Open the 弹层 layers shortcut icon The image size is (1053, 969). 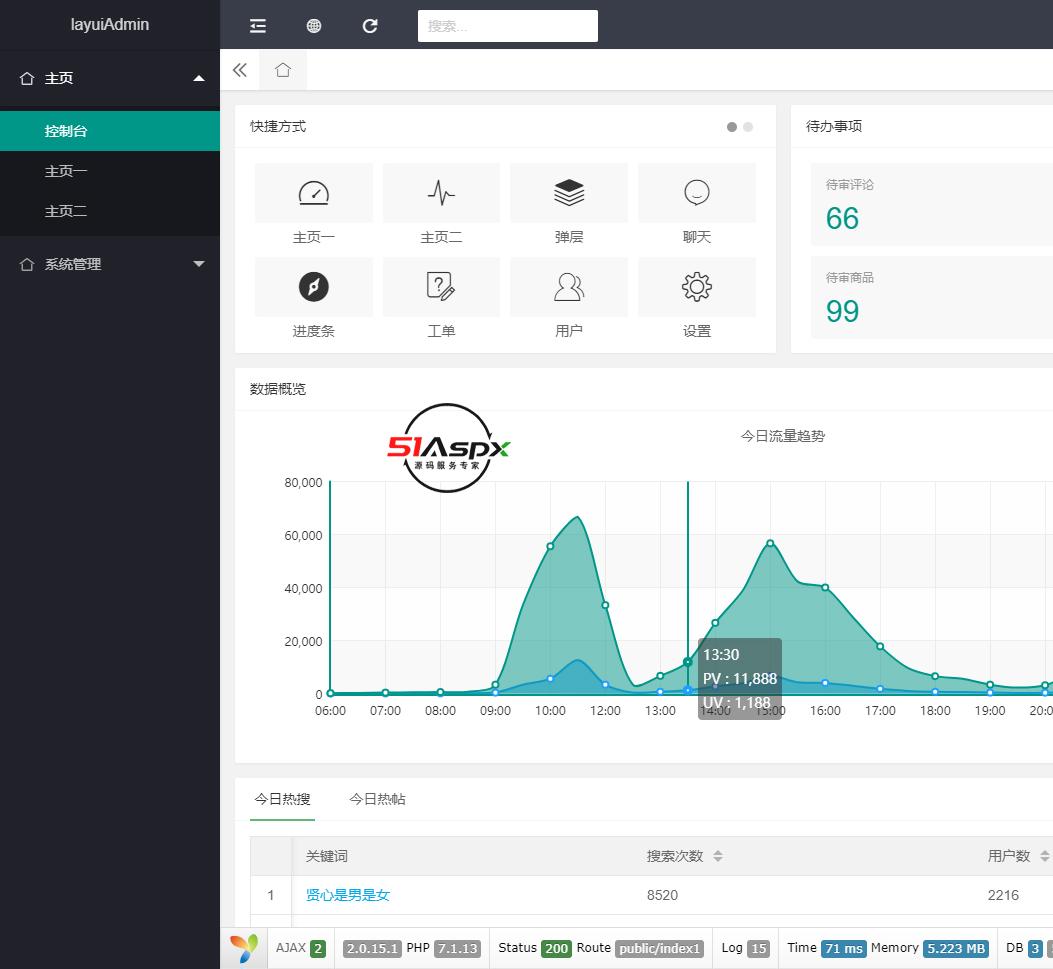569,193
